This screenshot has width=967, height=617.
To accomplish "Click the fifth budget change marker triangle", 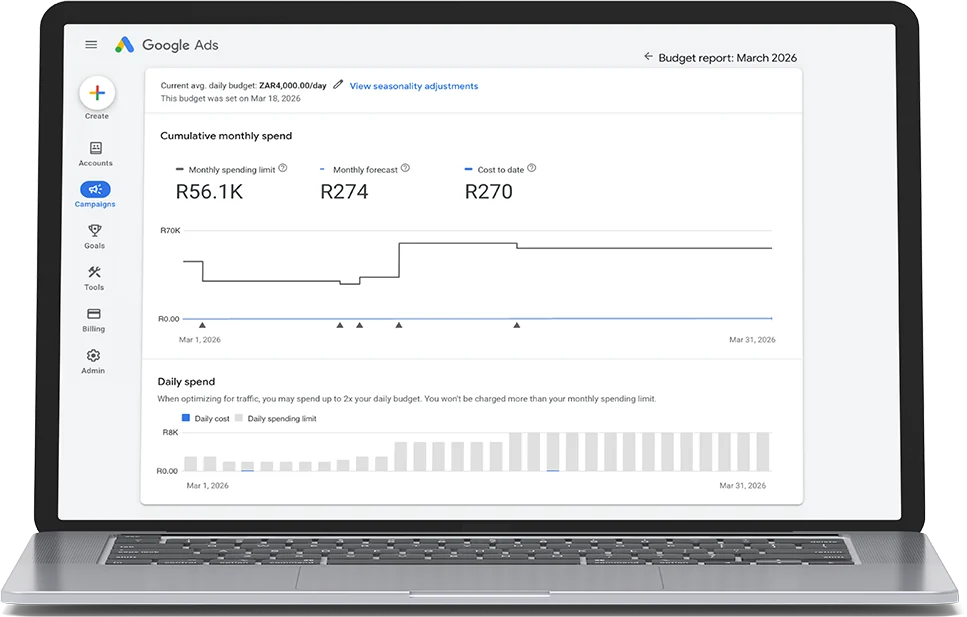I will 517,325.
